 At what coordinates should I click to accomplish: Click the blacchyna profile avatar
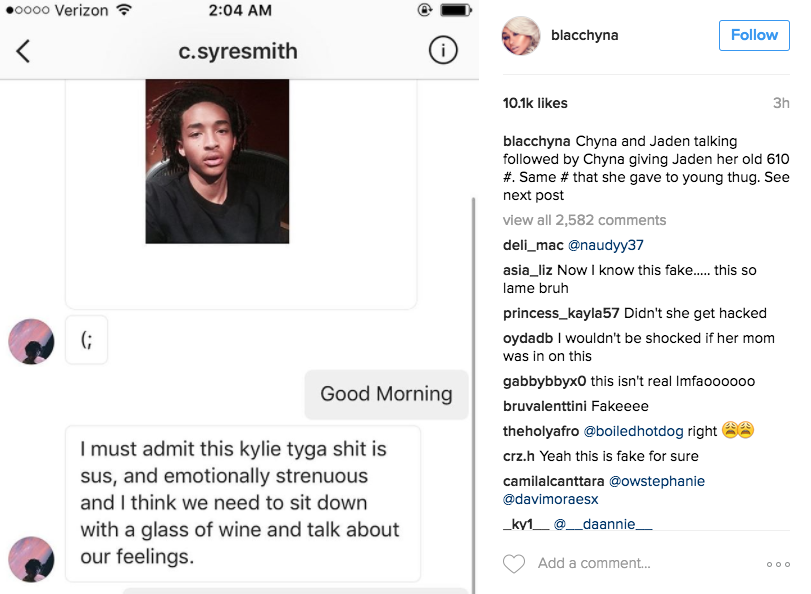coord(521,36)
